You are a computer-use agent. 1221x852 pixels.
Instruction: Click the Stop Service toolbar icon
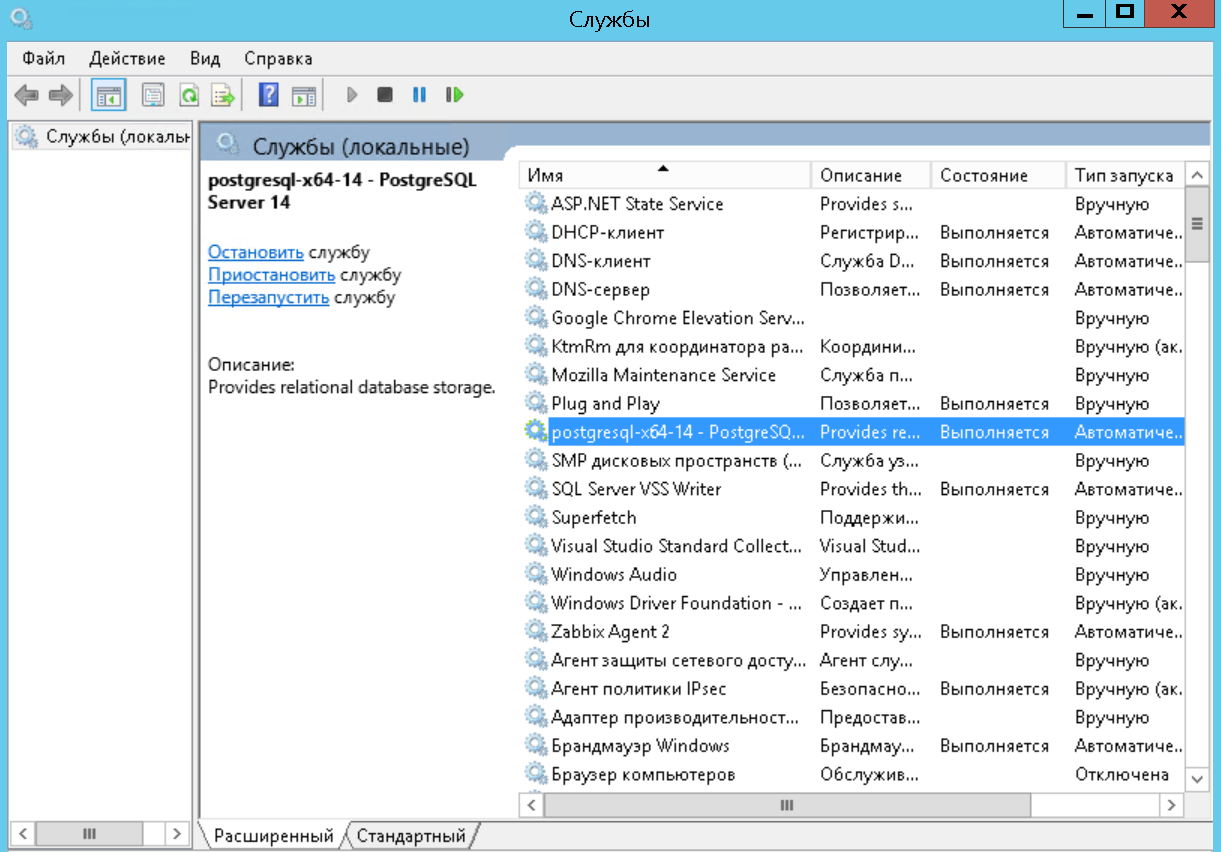(x=384, y=95)
